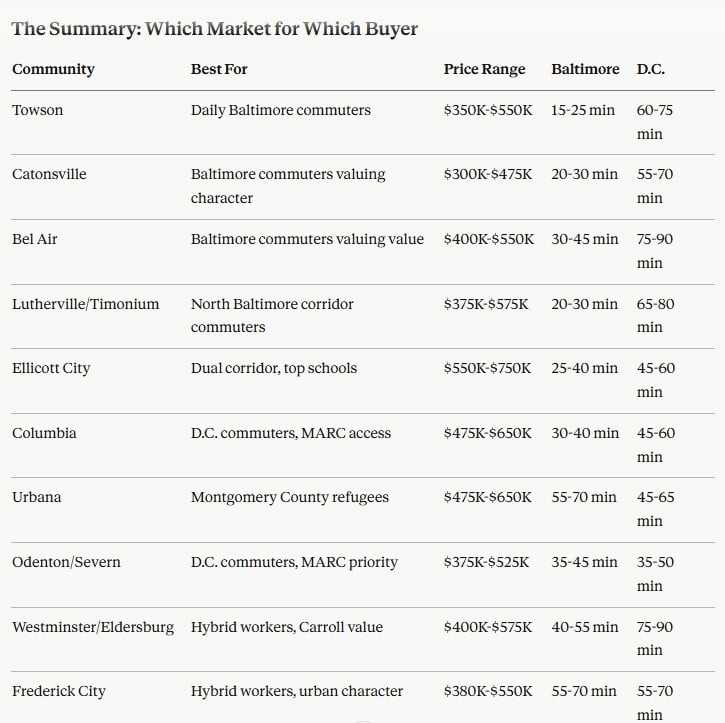This screenshot has height=723, width=725.
Task: Click the 'Baltimore' column header
Action: 585,69
